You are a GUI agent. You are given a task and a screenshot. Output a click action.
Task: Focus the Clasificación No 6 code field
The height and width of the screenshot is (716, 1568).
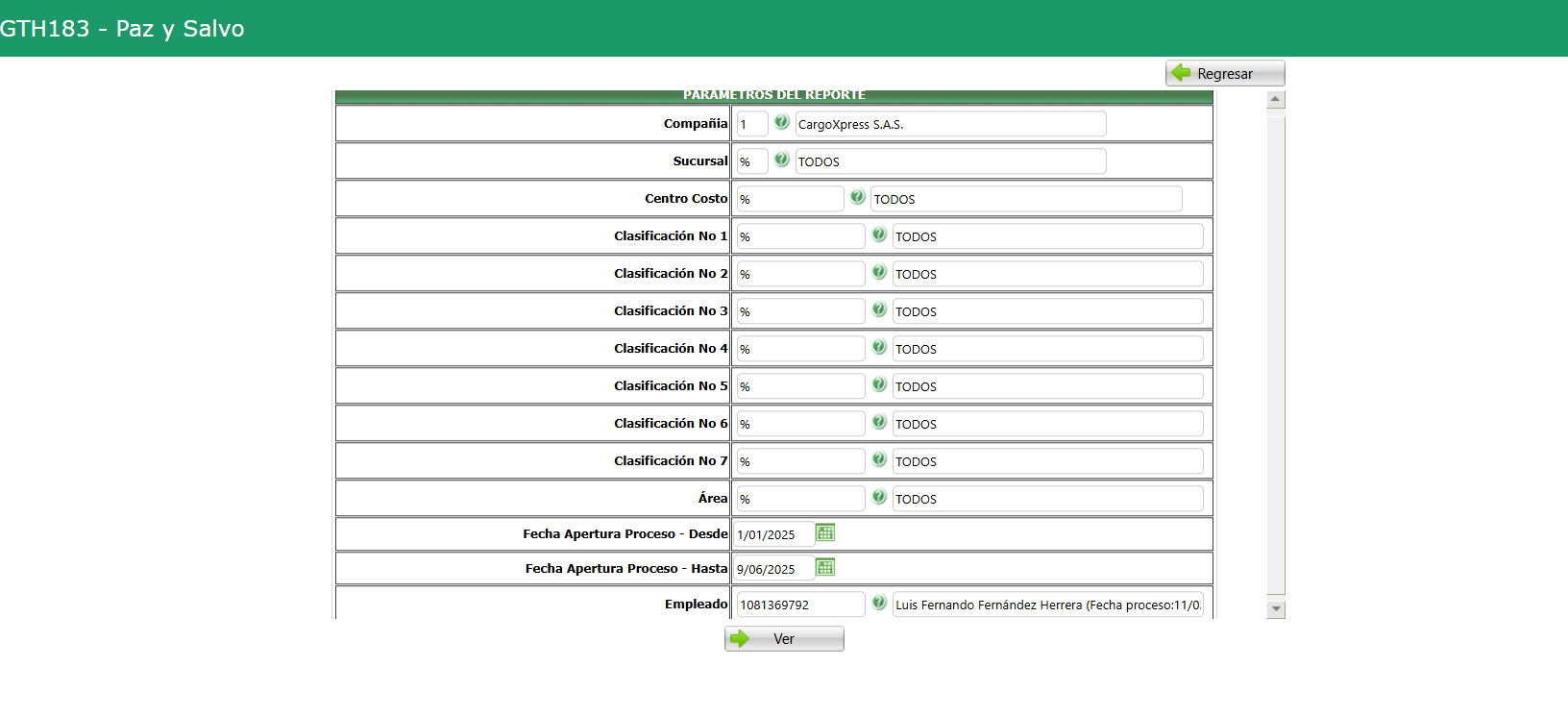pos(800,424)
